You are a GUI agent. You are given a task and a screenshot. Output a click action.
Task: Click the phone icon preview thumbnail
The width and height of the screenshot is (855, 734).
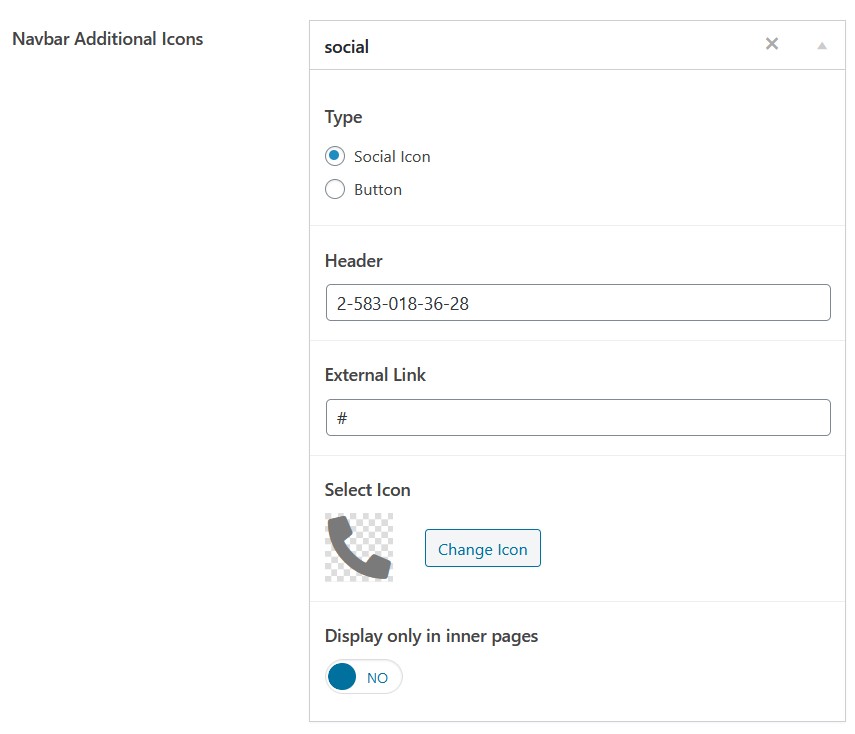(x=359, y=547)
